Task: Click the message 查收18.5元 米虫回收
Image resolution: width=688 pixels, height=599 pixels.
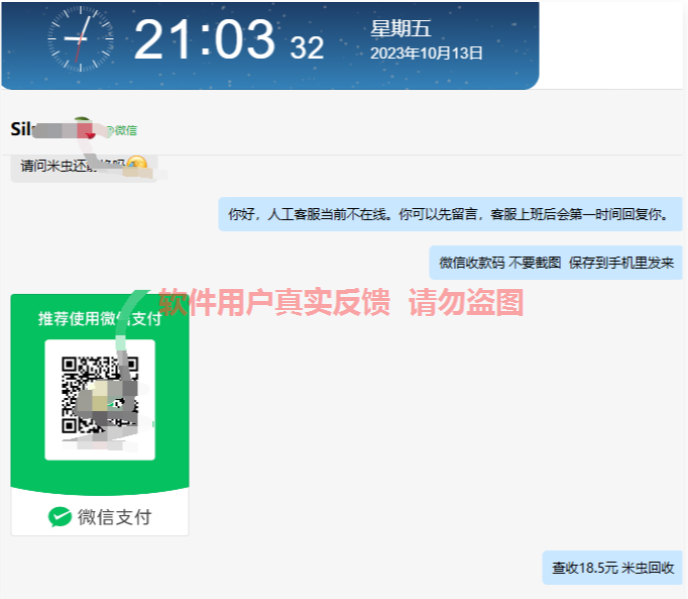Action: pyautogui.click(x=613, y=568)
